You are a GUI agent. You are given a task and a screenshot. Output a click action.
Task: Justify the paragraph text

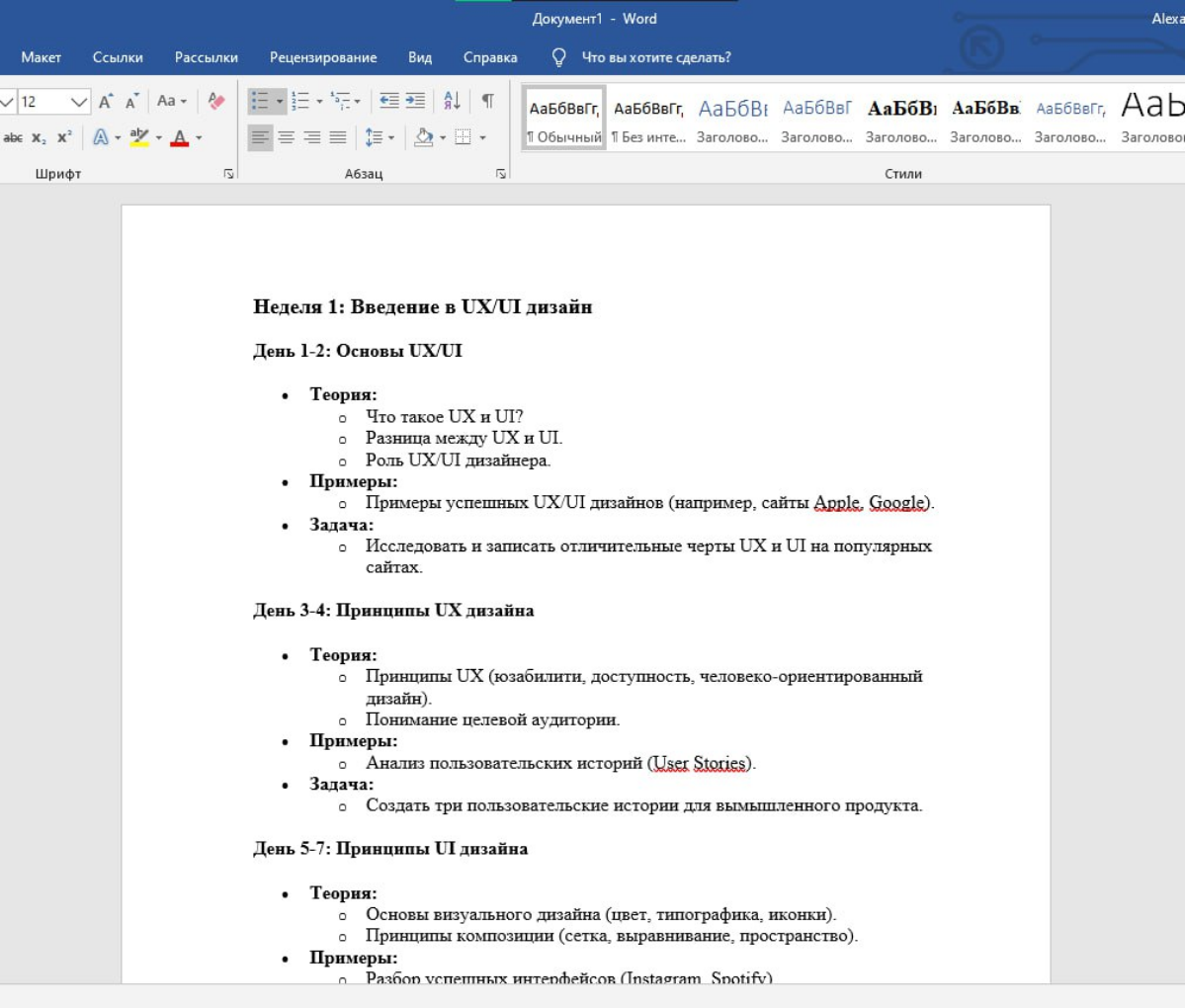coord(338,137)
